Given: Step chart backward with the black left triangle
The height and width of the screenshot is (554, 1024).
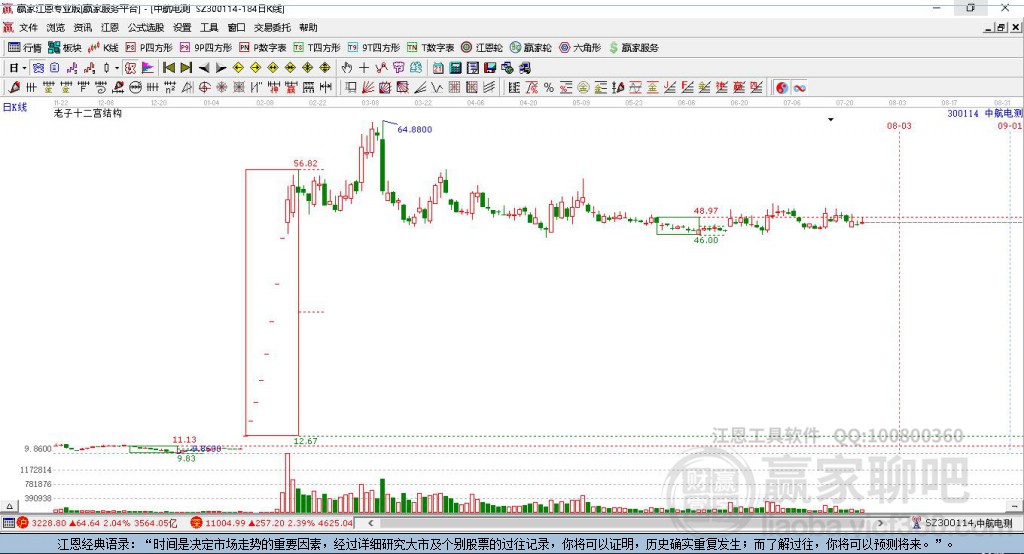Looking at the screenshot, I should [x=204, y=68].
